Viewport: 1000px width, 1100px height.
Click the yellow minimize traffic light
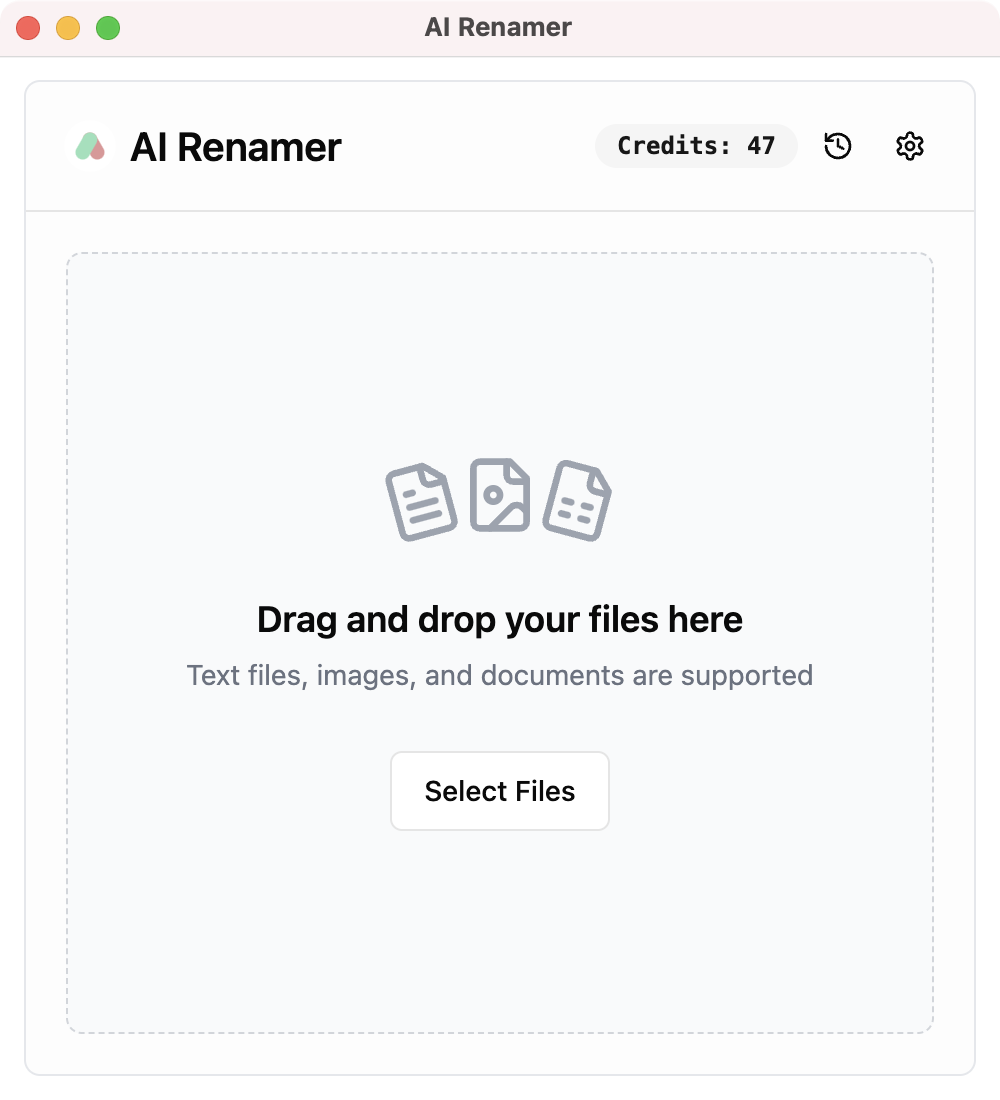[67, 28]
